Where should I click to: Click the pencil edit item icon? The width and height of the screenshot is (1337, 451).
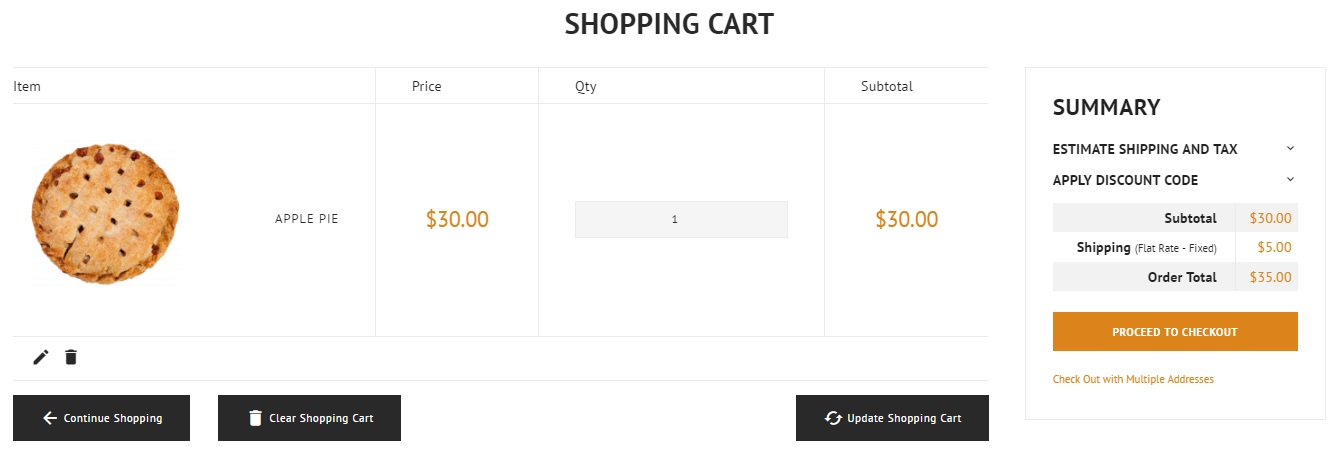pyautogui.click(x=41, y=357)
